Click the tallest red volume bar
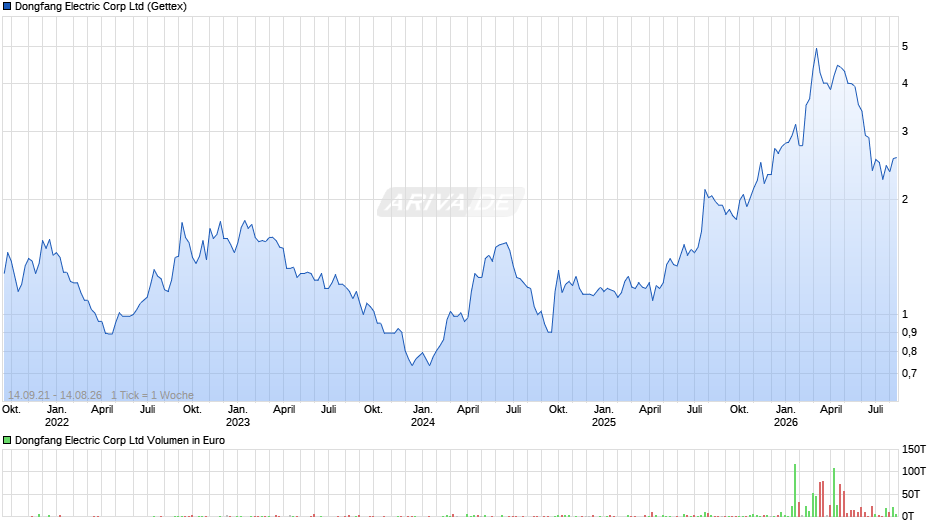 pyautogui.click(x=822, y=499)
